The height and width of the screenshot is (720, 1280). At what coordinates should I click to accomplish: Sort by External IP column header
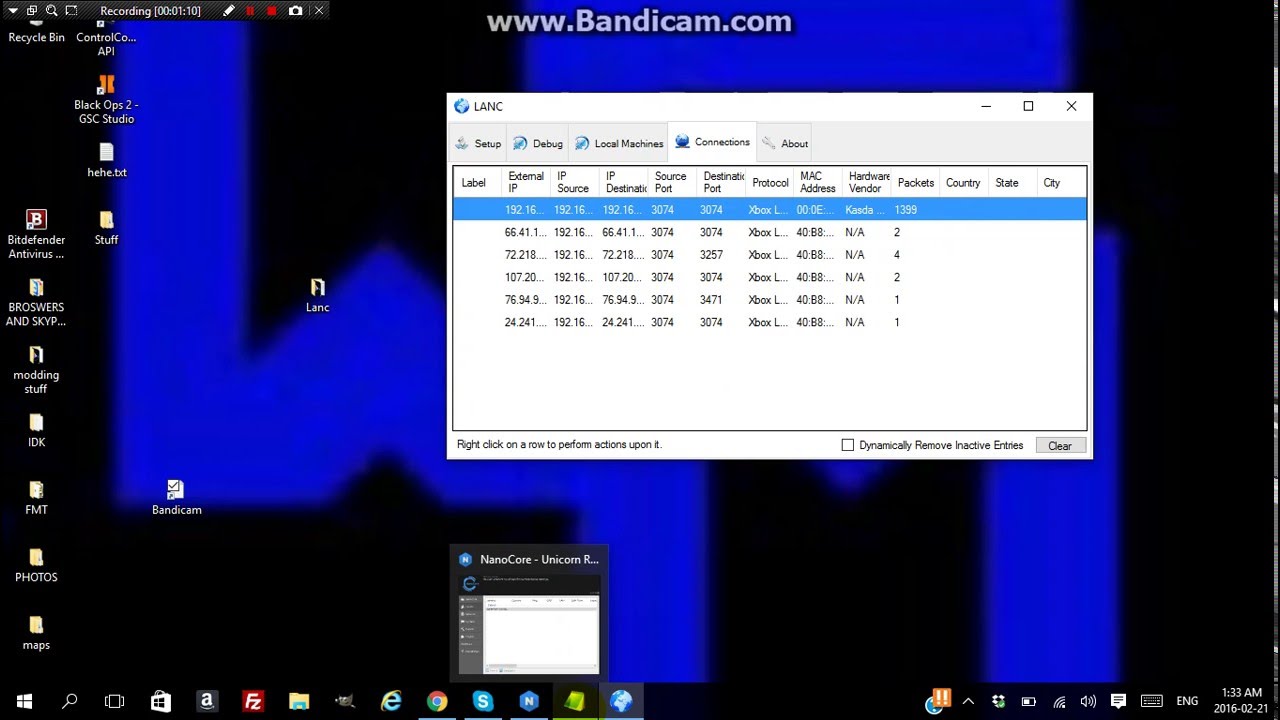tap(526, 182)
